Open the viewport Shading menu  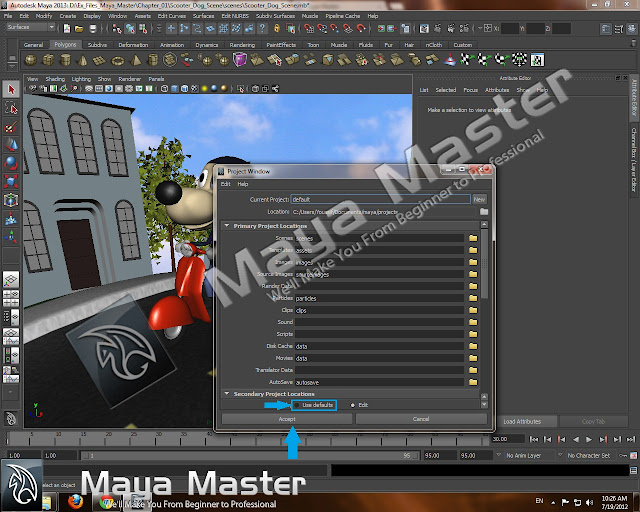pyautogui.click(x=55, y=79)
